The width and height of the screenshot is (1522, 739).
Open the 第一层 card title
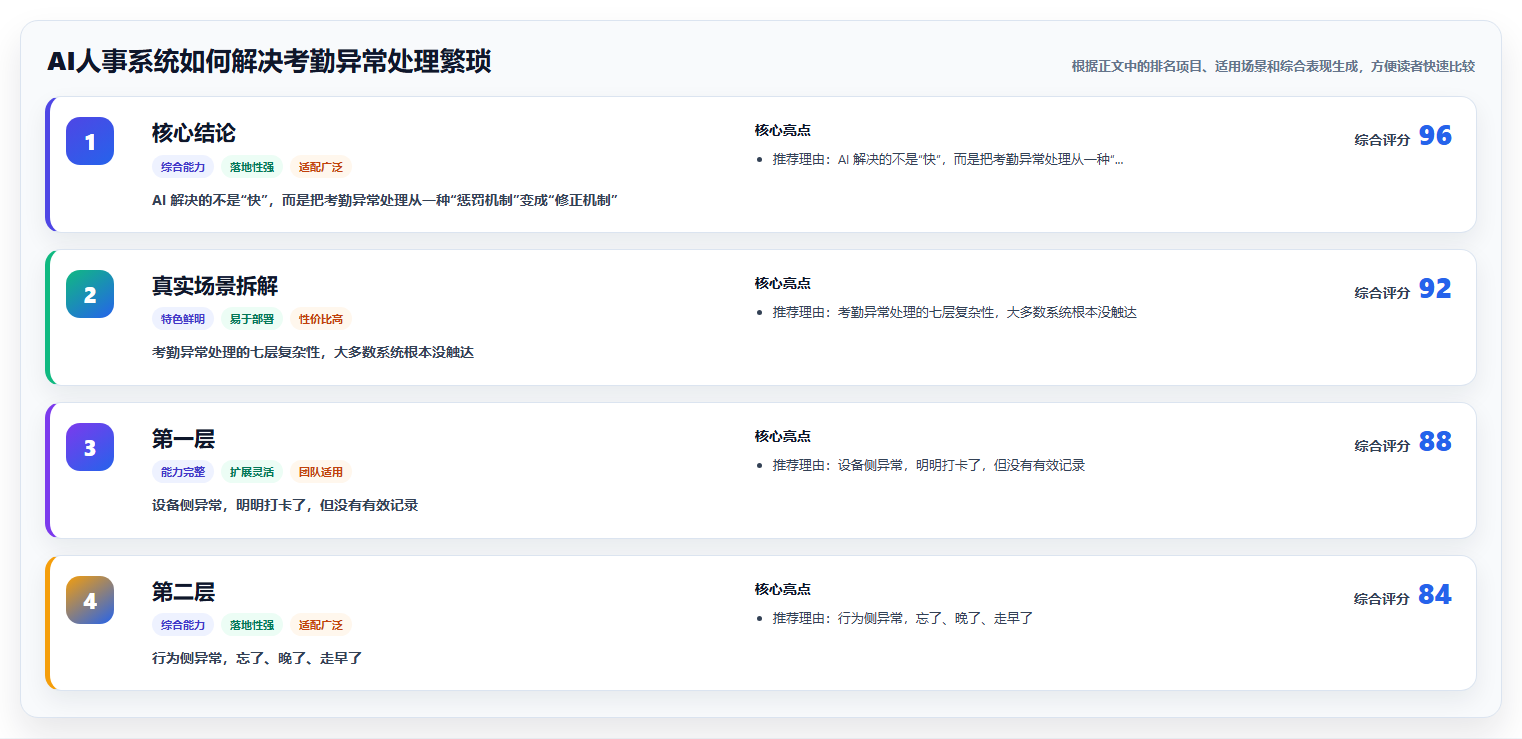(183, 439)
